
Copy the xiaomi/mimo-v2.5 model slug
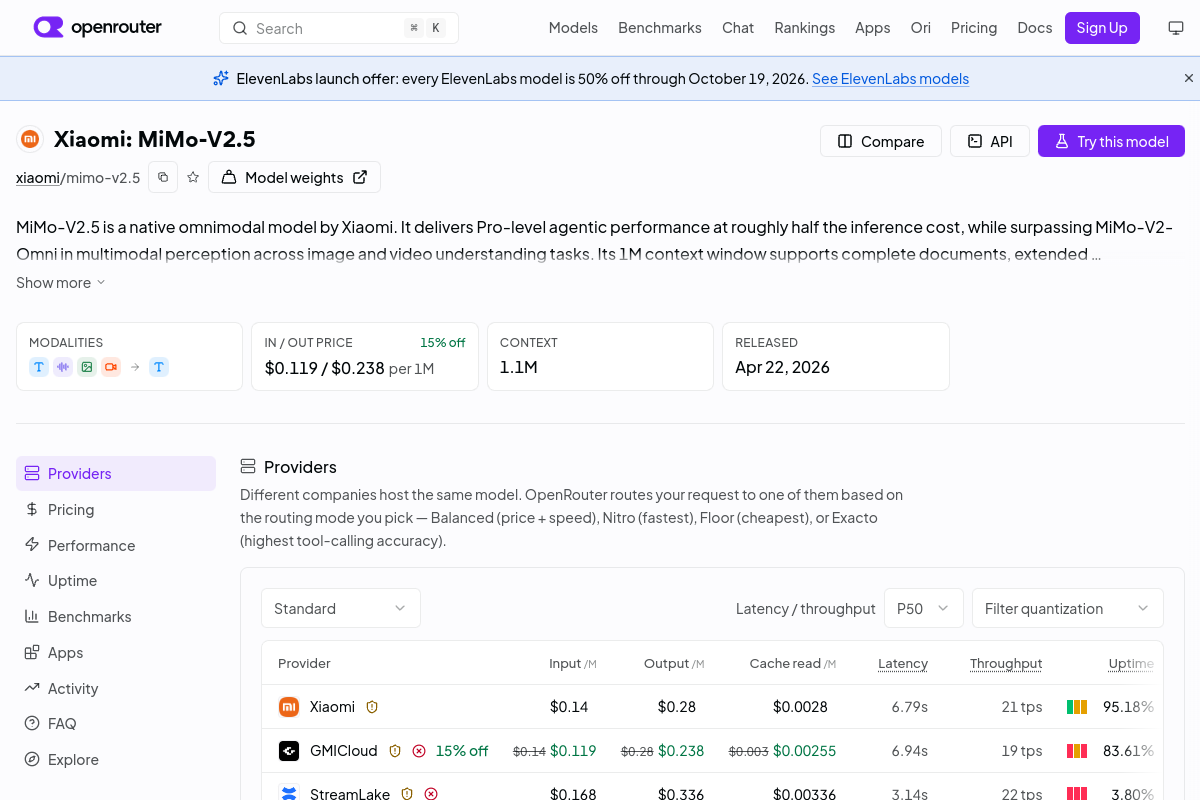pyautogui.click(x=163, y=177)
